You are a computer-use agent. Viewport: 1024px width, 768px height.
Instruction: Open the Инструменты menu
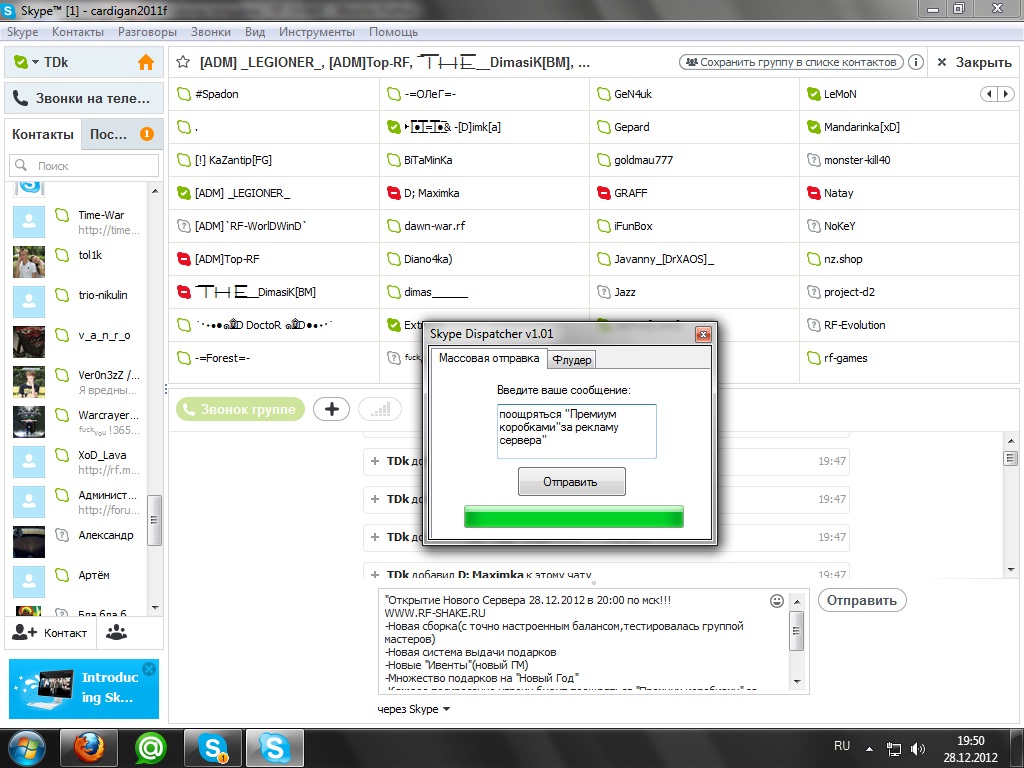317,32
